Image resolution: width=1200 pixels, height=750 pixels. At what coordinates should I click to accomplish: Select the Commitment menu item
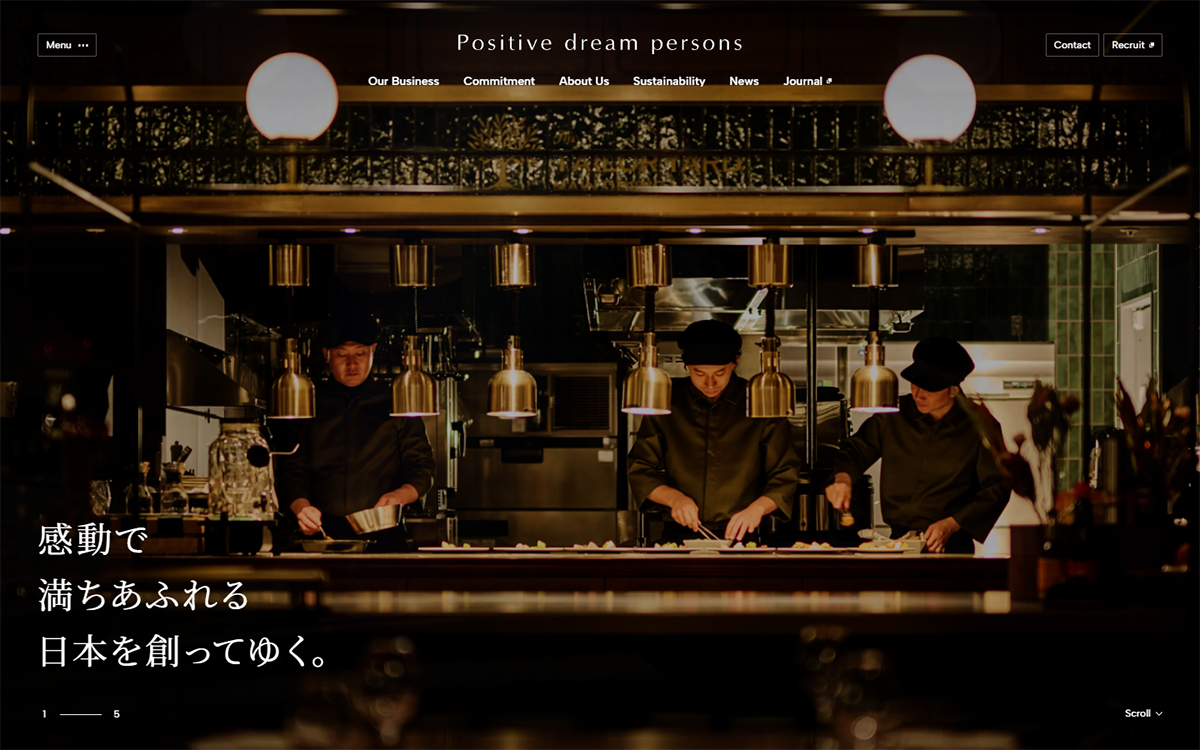(499, 81)
